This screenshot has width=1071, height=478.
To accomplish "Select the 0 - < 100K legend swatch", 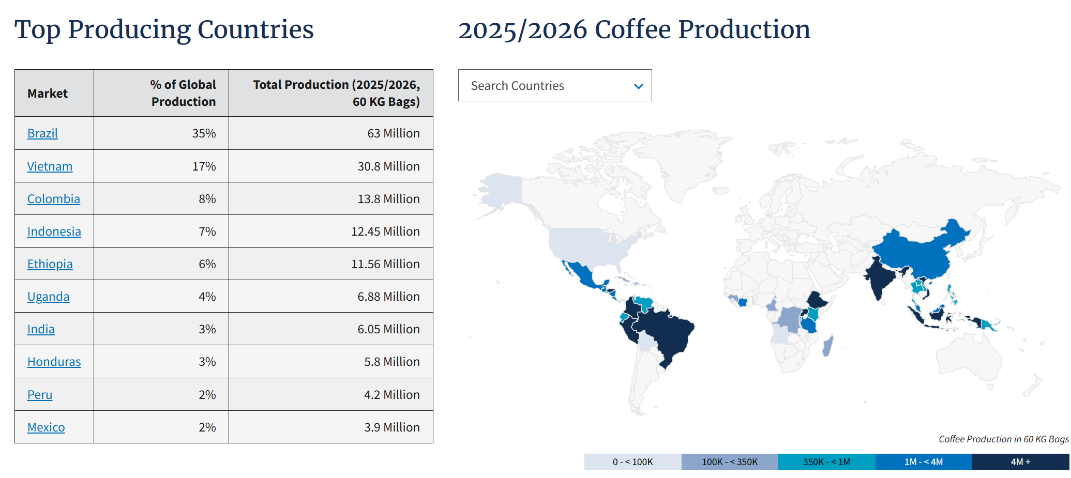I will (x=632, y=462).
